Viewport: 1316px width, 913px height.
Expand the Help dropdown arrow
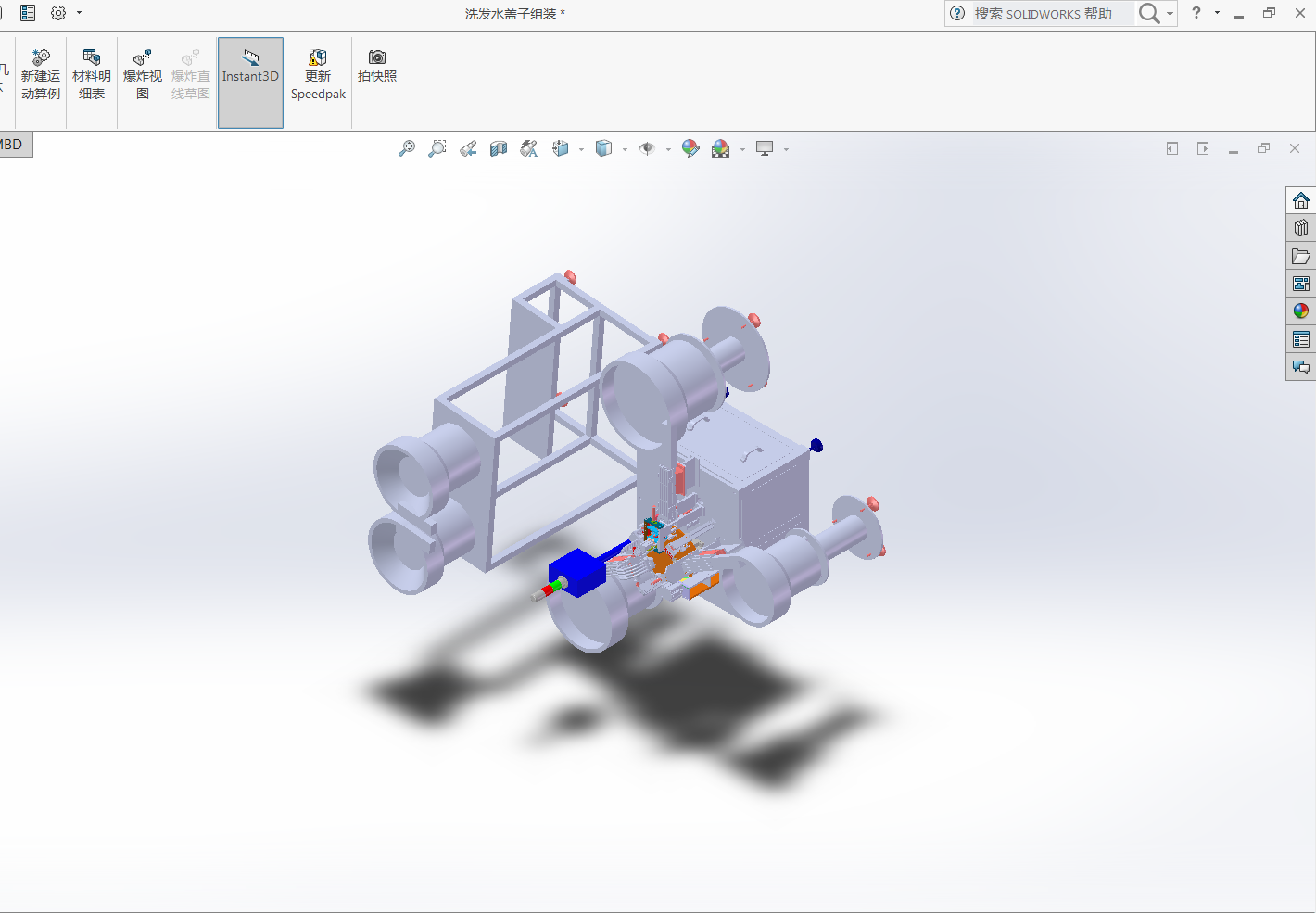1217,13
